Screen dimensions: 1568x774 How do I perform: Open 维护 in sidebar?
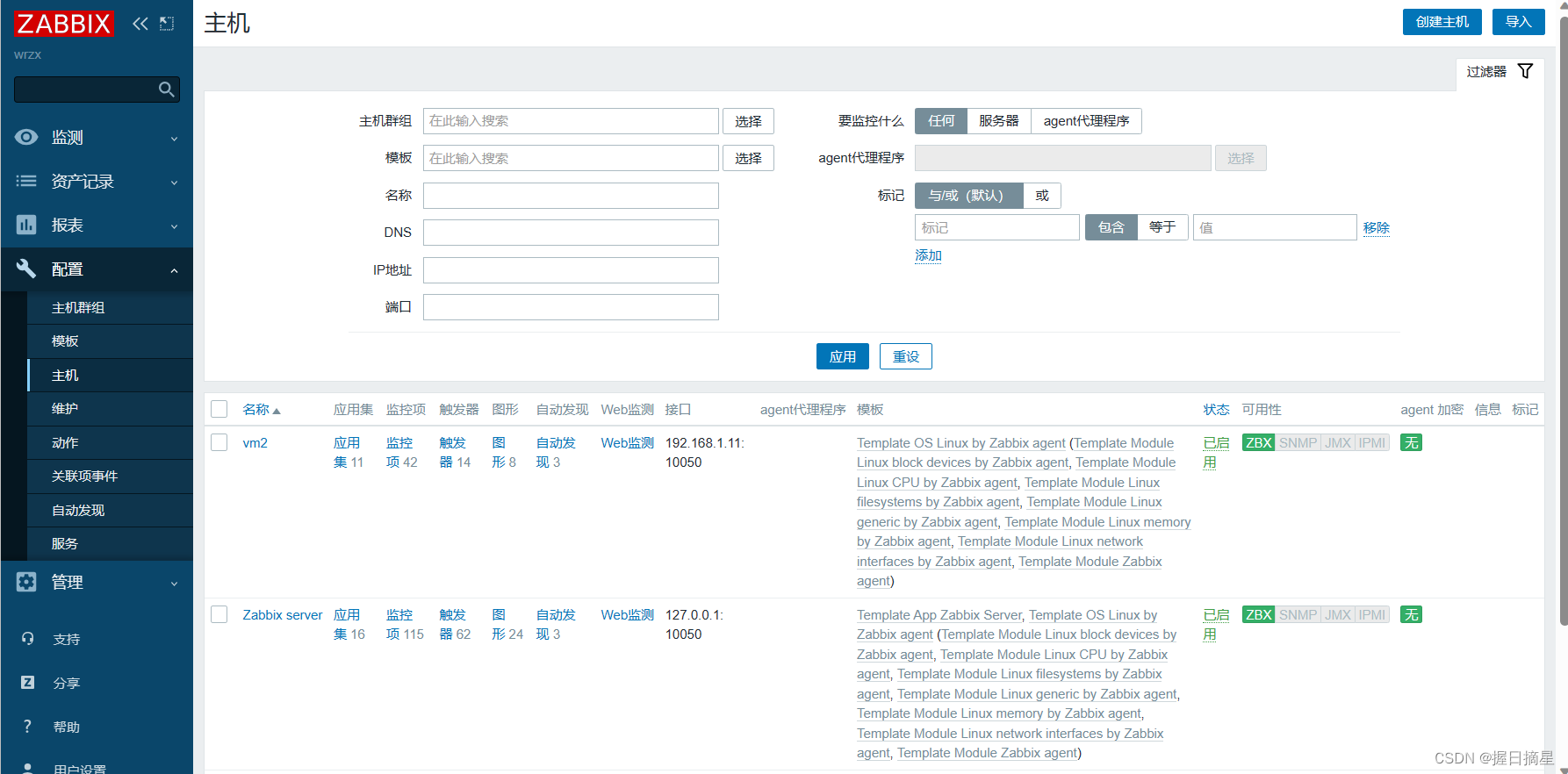click(110, 409)
